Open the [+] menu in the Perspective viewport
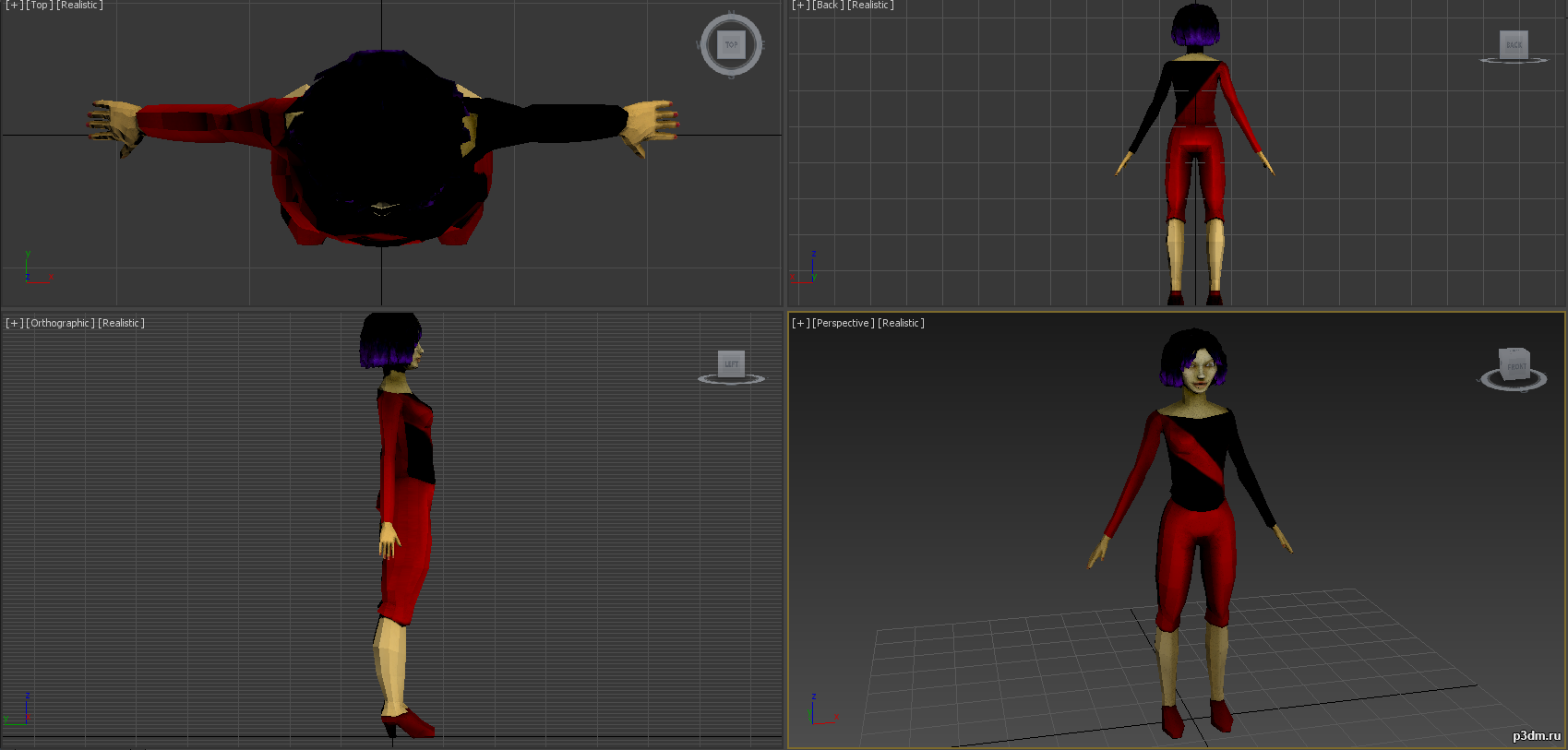Screen dimensions: 1568x750 pyautogui.click(x=800, y=323)
